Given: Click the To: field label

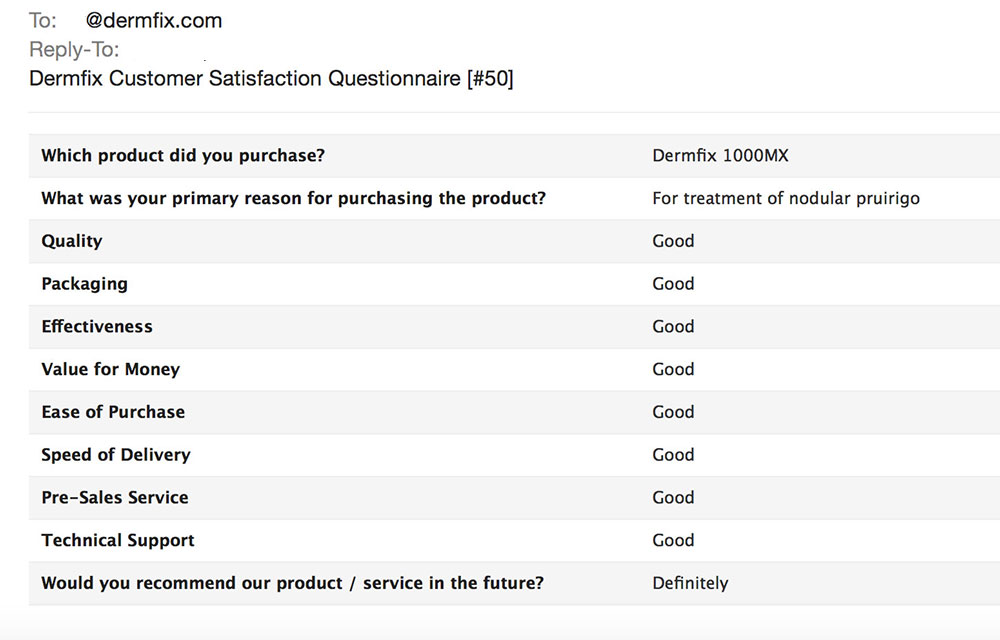Looking at the screenshot, I should click(43, 20).
